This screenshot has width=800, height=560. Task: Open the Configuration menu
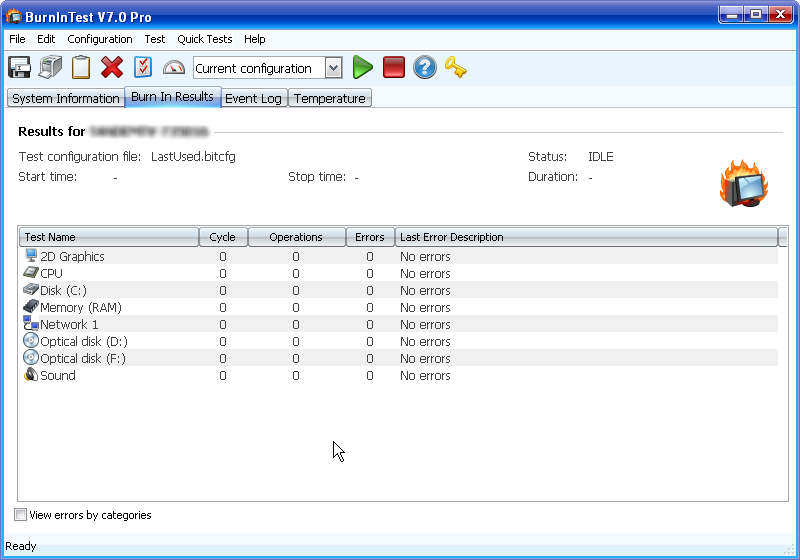[99, 39]
